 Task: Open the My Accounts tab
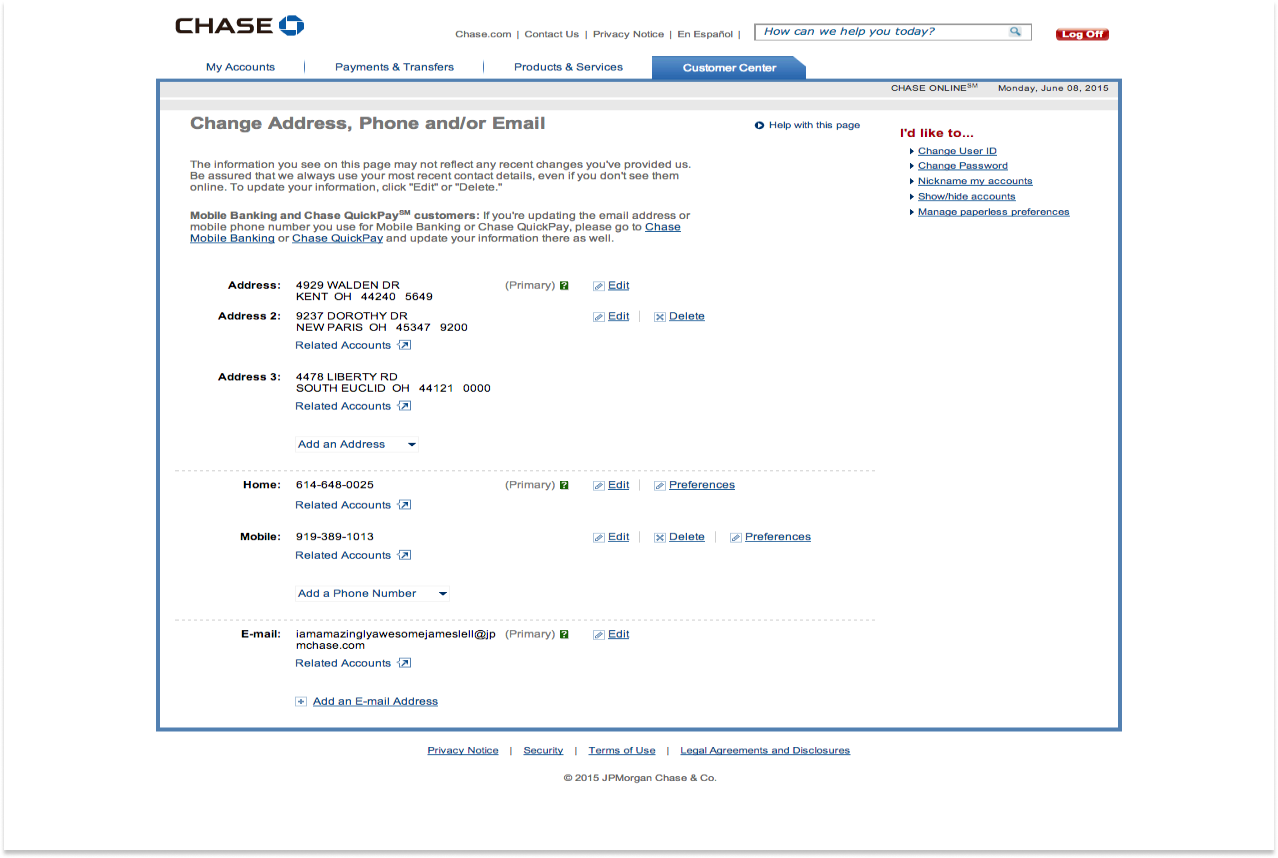click(x=240, y=67)
